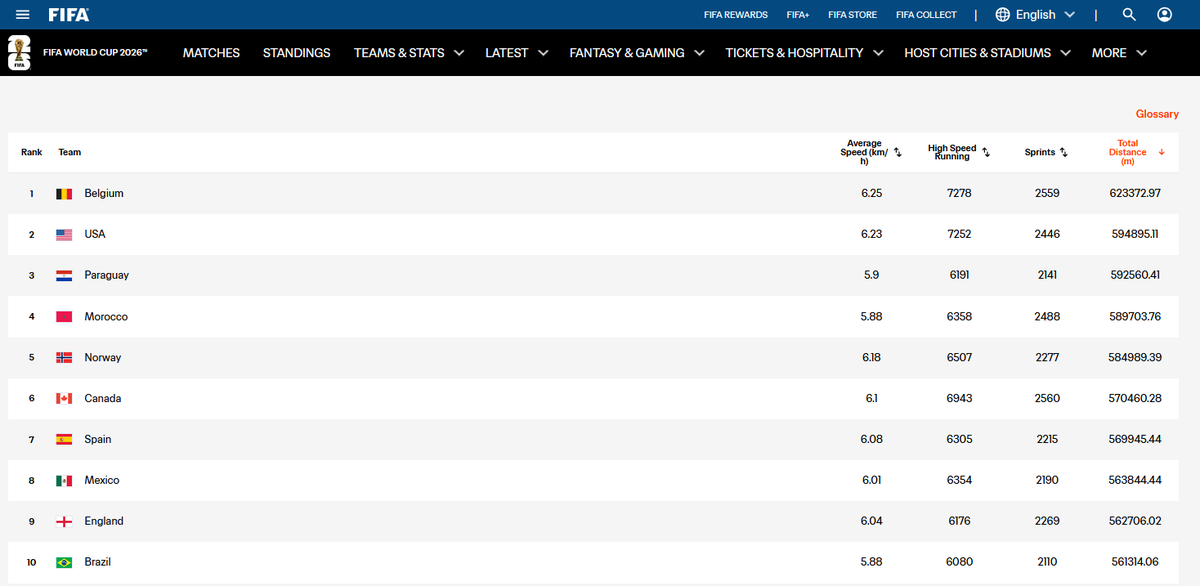
Task: Click the Spain flag icon
Action: (x=64, y=439)
